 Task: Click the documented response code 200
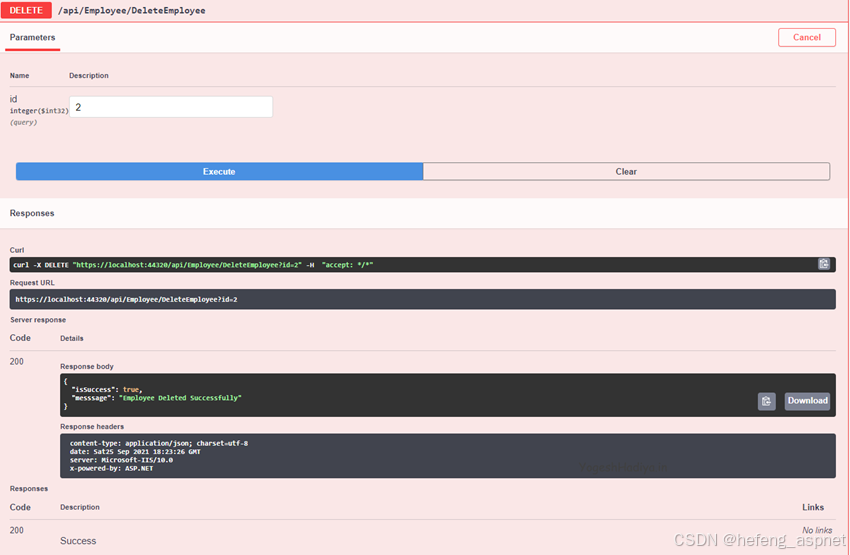point(17,530)
